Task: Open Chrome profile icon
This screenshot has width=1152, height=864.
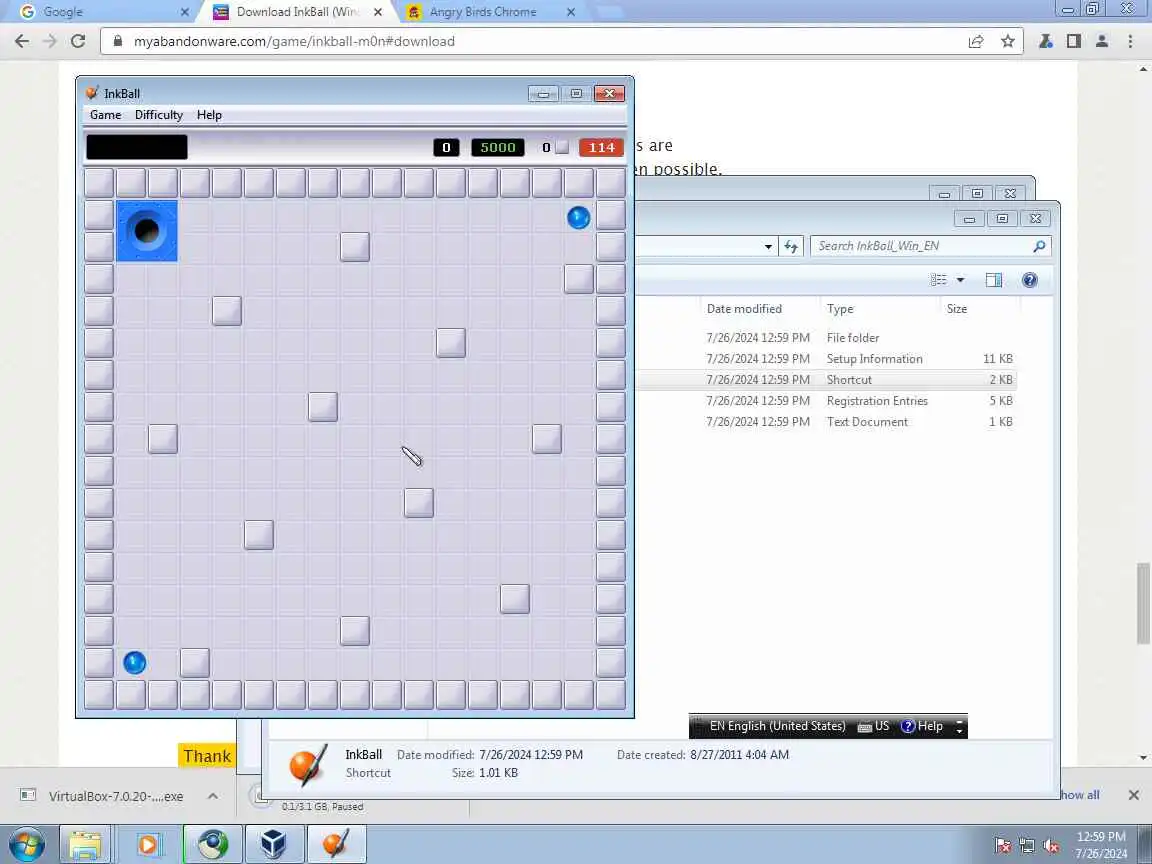Action: pos(1101,41)
